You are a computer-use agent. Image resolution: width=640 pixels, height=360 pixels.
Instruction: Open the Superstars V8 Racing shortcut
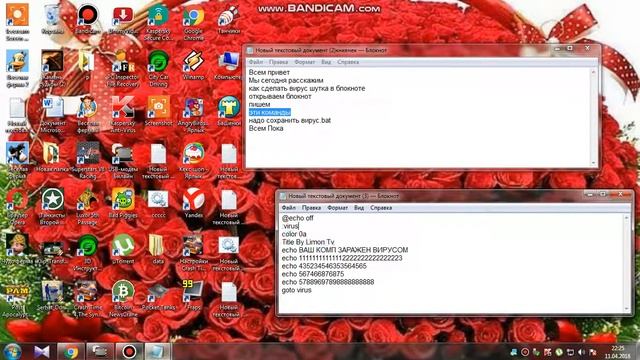(87, 161)
